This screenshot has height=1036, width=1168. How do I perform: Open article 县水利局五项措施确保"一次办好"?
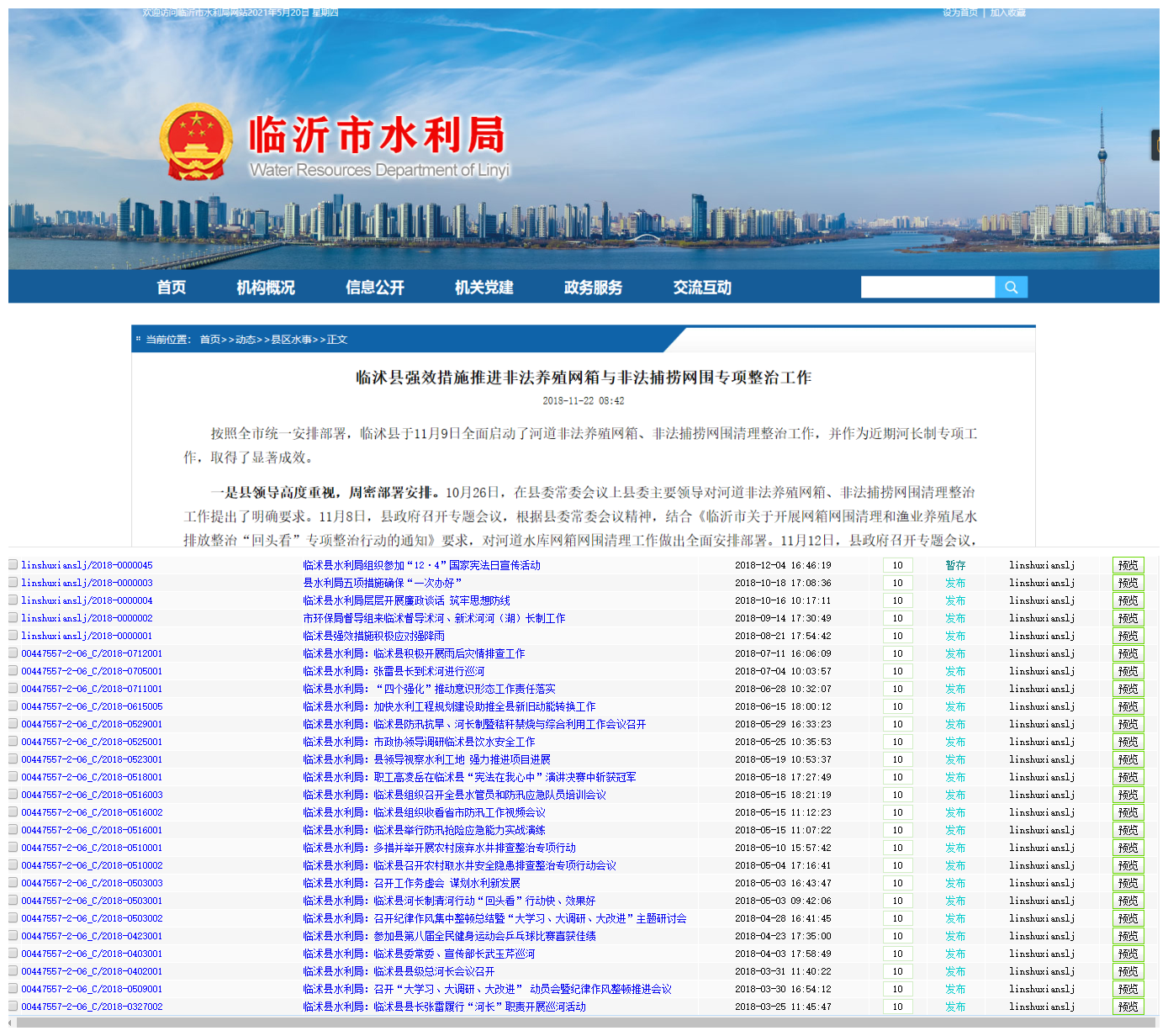click(x=383, y=584)
